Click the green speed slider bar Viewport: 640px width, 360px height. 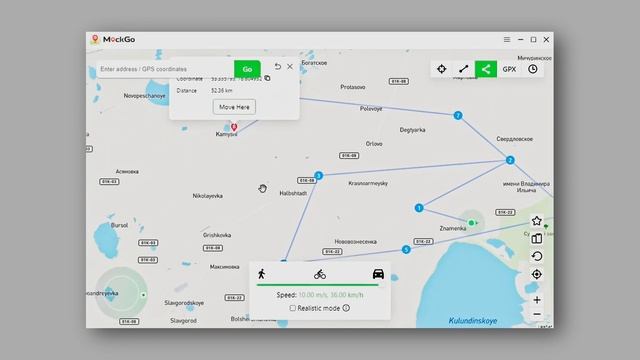[318, 285]
